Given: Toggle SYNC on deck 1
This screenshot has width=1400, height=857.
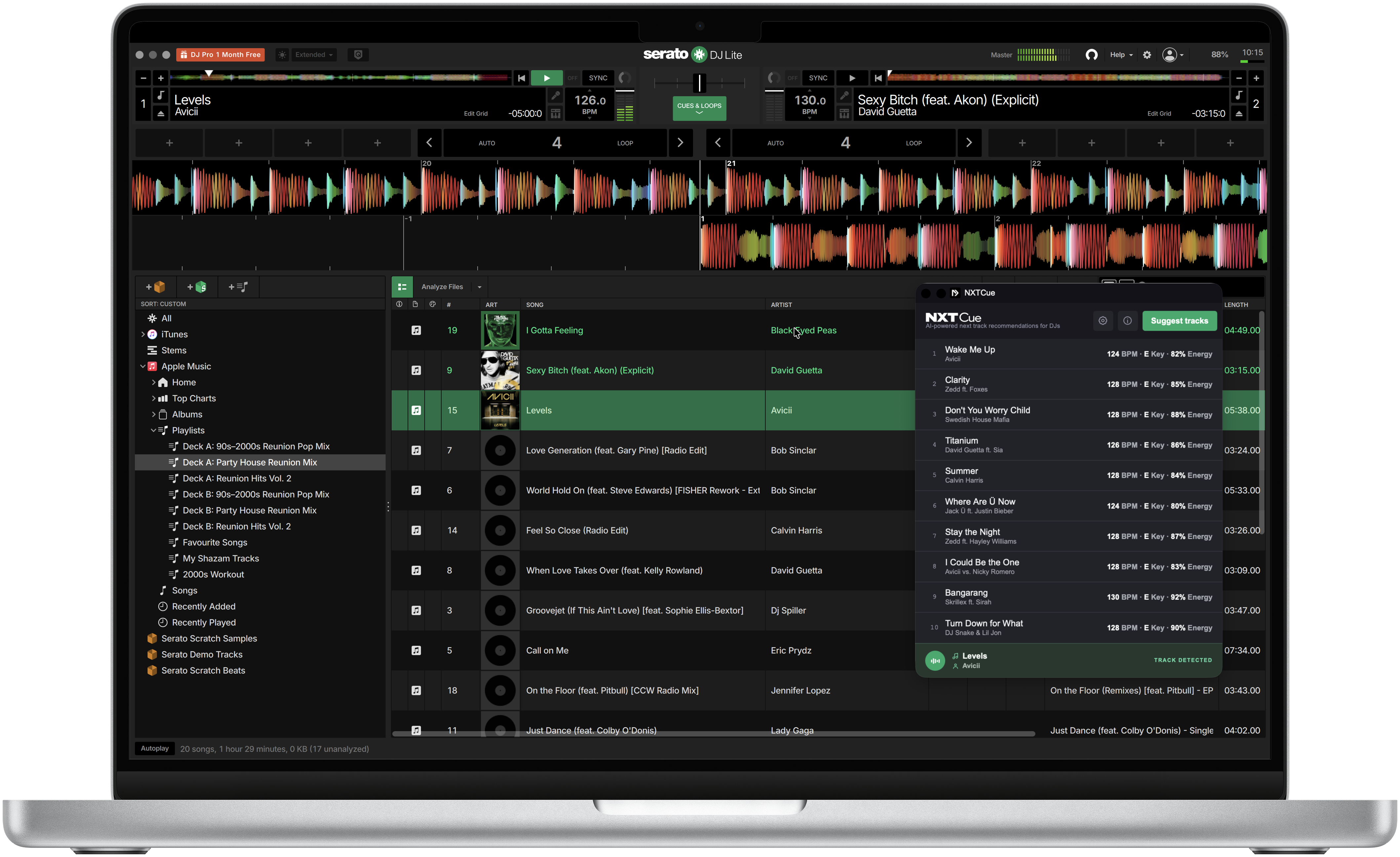Looking at the screenshot, I should pos(598,78).
